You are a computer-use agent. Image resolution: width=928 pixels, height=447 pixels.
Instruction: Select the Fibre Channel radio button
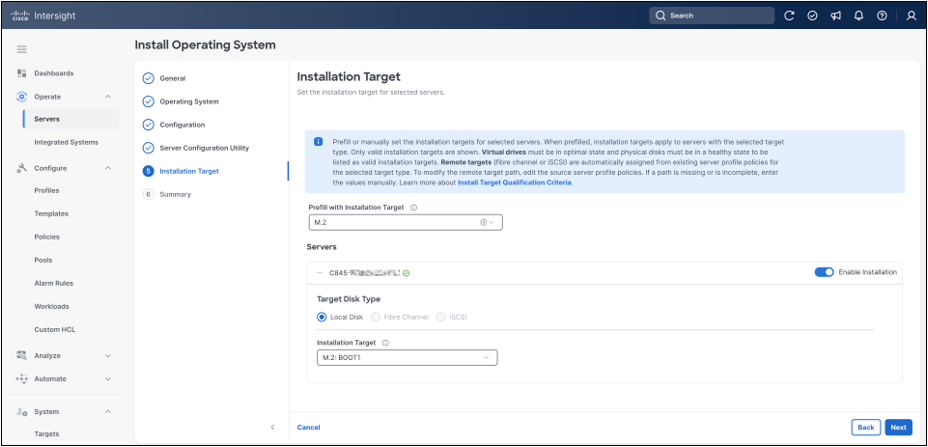pos(375,317)
